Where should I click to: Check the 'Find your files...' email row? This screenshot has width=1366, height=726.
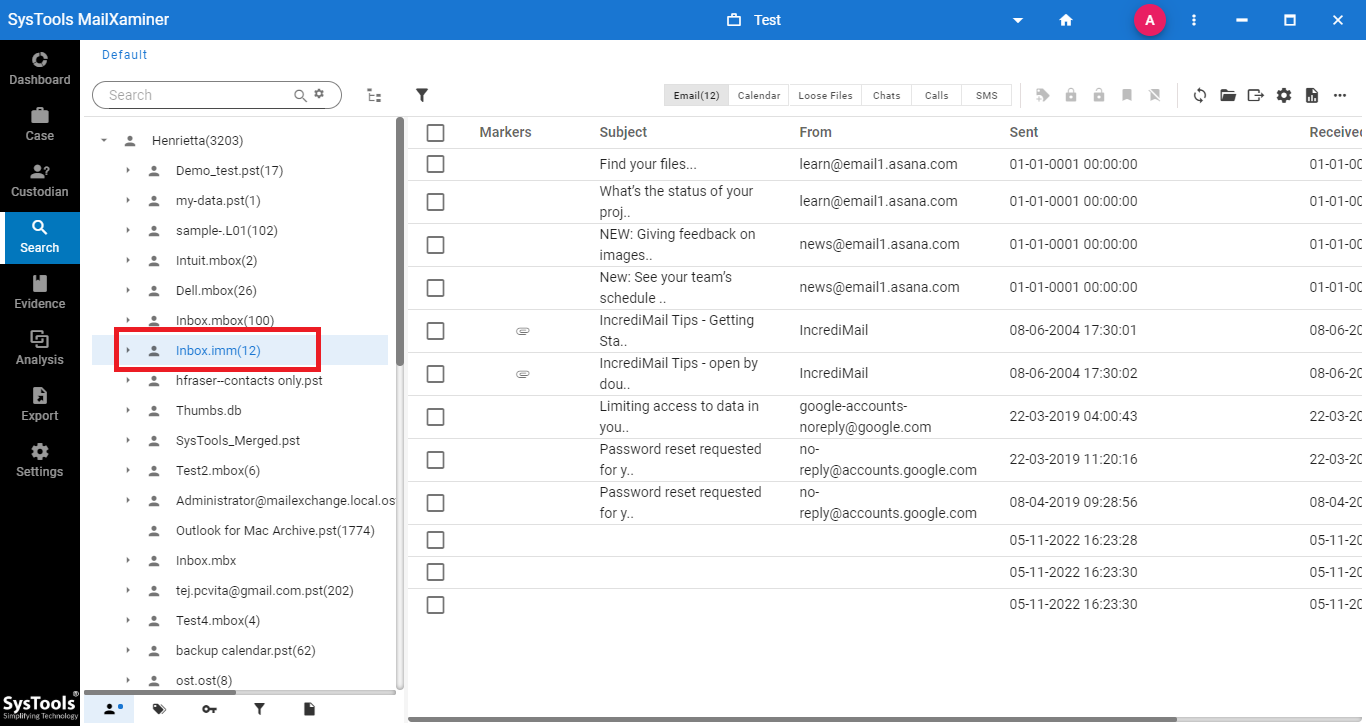tap(435, 164)
